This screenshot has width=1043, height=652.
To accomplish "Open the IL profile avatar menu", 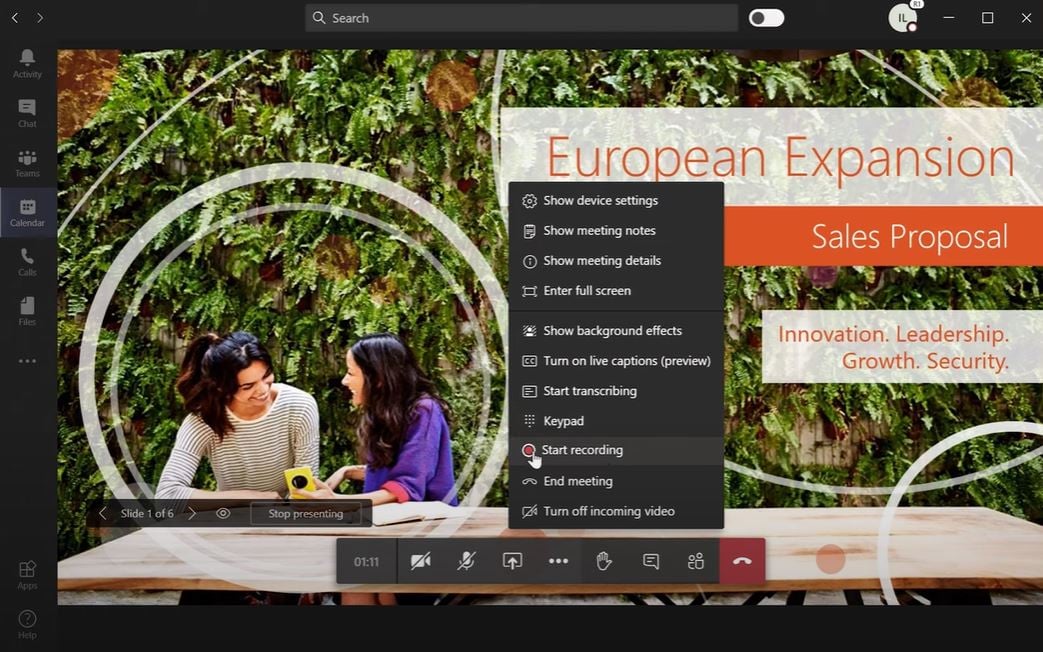I will coord(903,18).
